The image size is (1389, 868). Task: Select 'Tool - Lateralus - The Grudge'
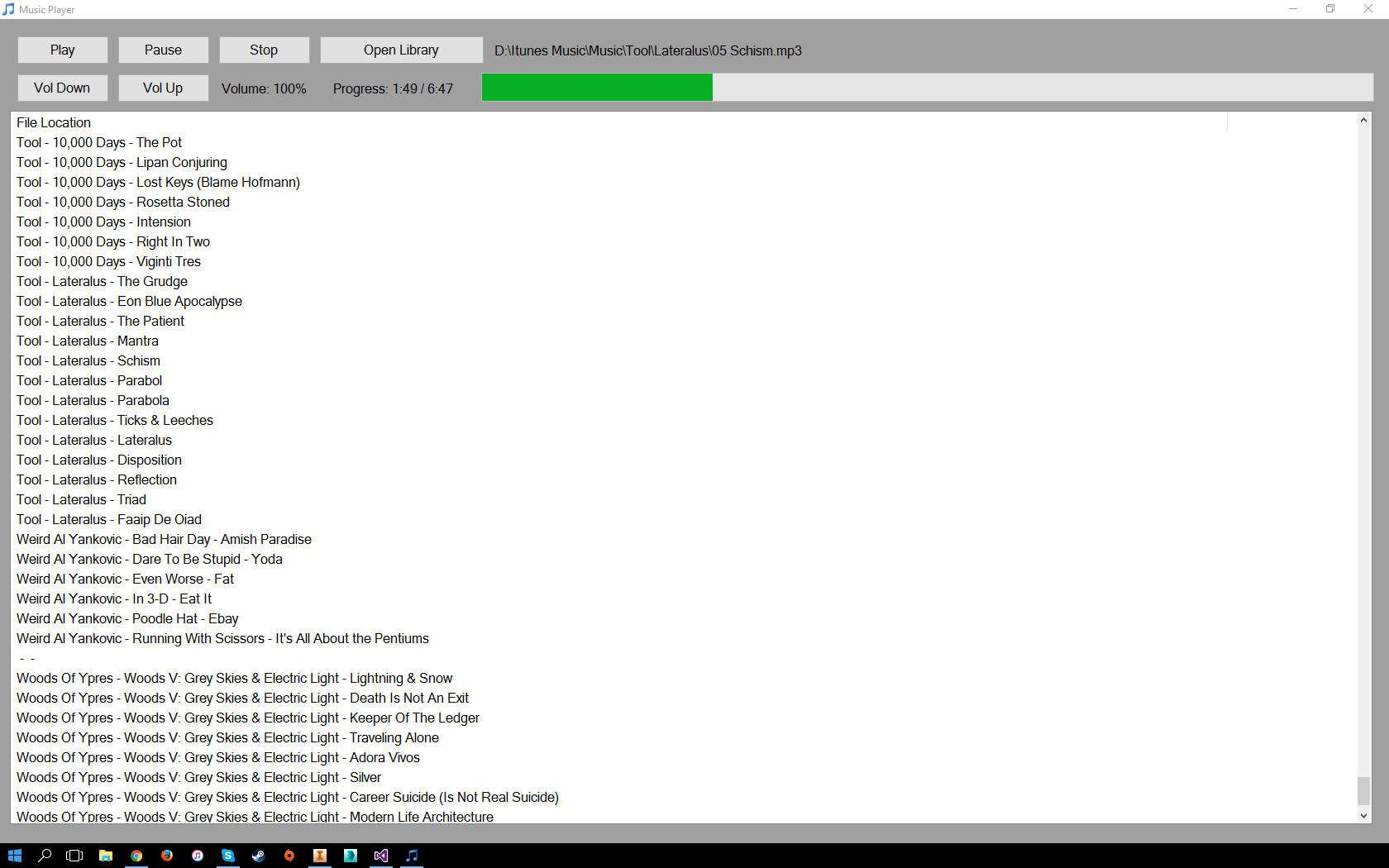pyautogui.click(x=102, y=281)
